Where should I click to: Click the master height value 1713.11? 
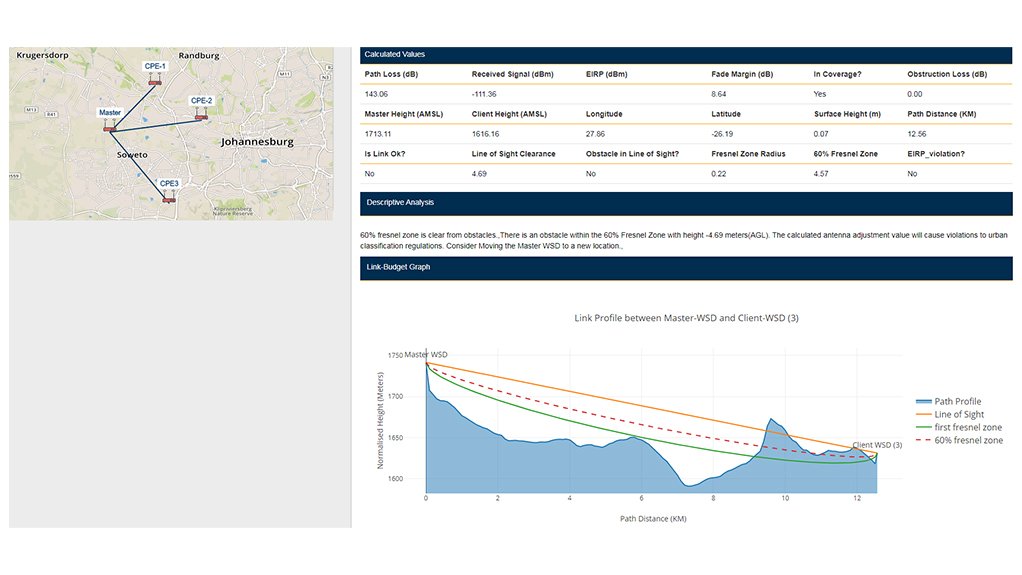pyautogui.click(x=377, y=134)
